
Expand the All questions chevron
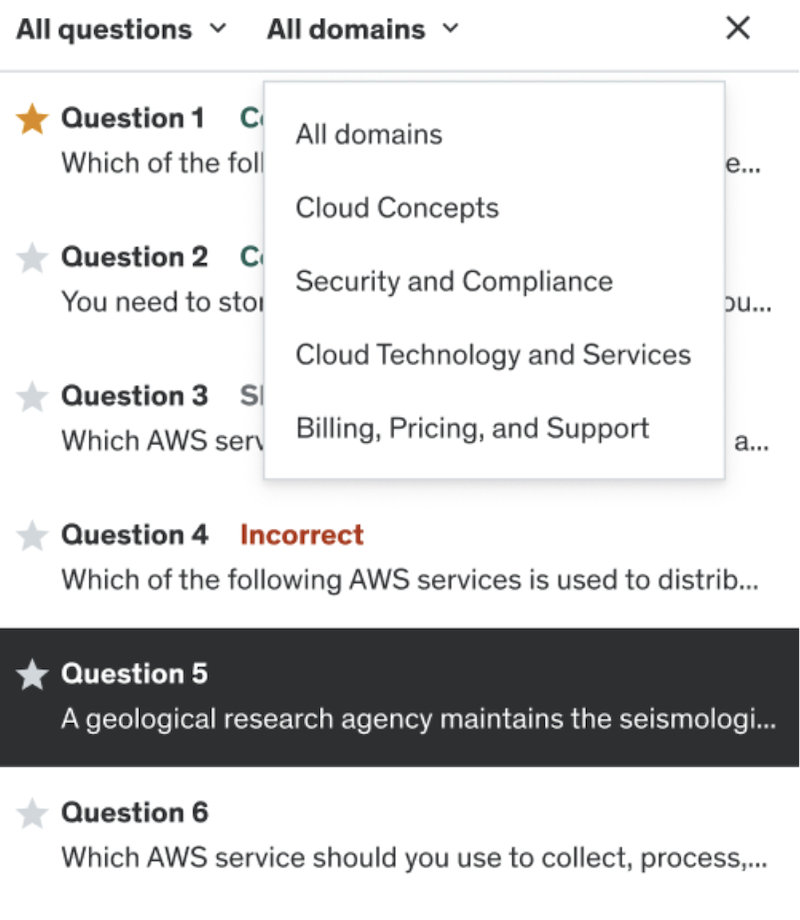tap(217, 29)
